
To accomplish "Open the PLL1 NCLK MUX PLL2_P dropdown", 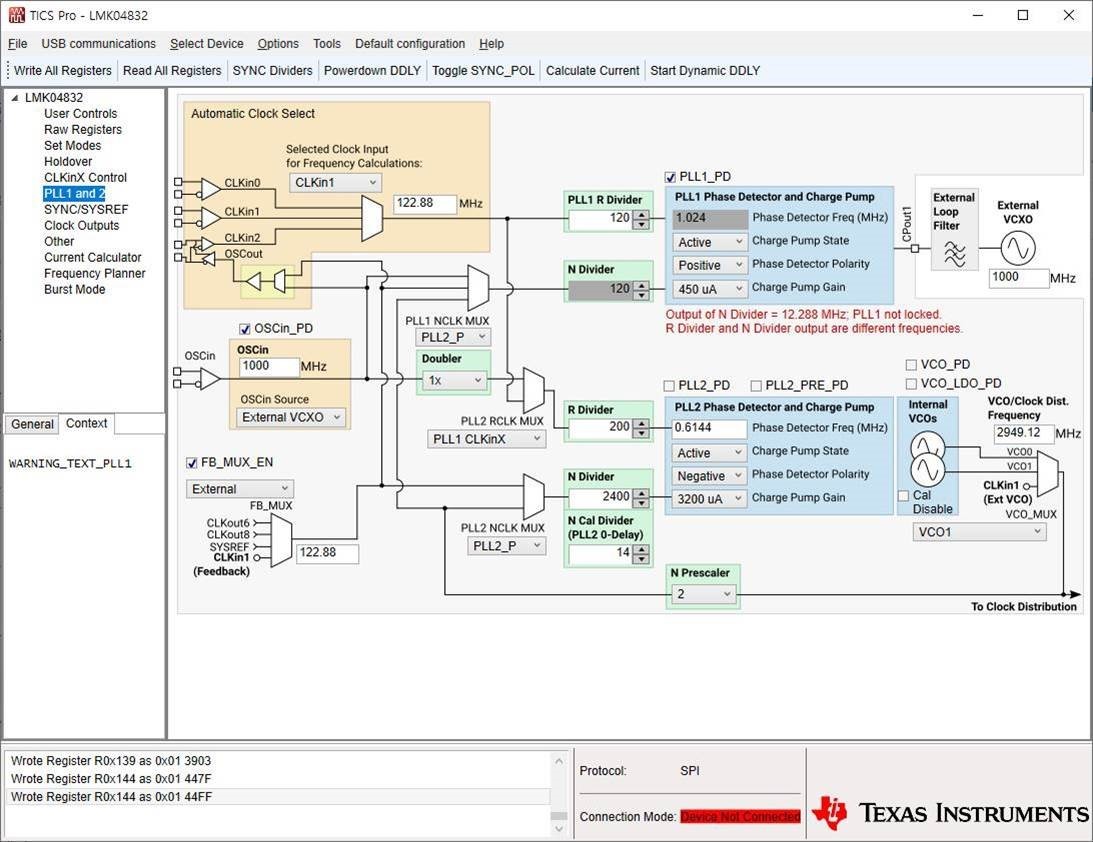I will 453,337.
